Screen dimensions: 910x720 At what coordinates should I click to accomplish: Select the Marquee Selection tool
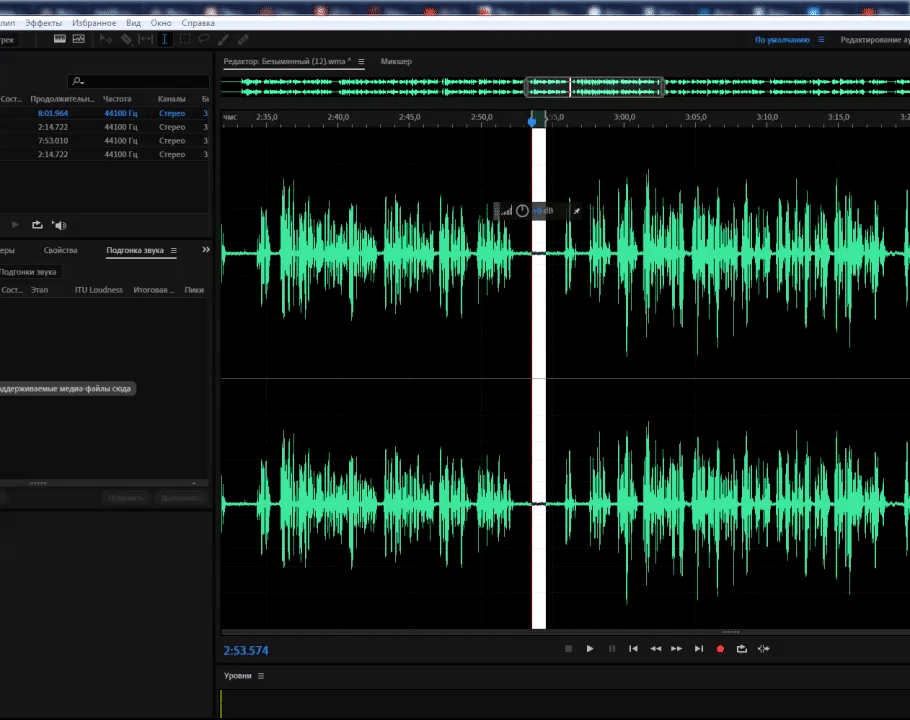coord(185,40)
